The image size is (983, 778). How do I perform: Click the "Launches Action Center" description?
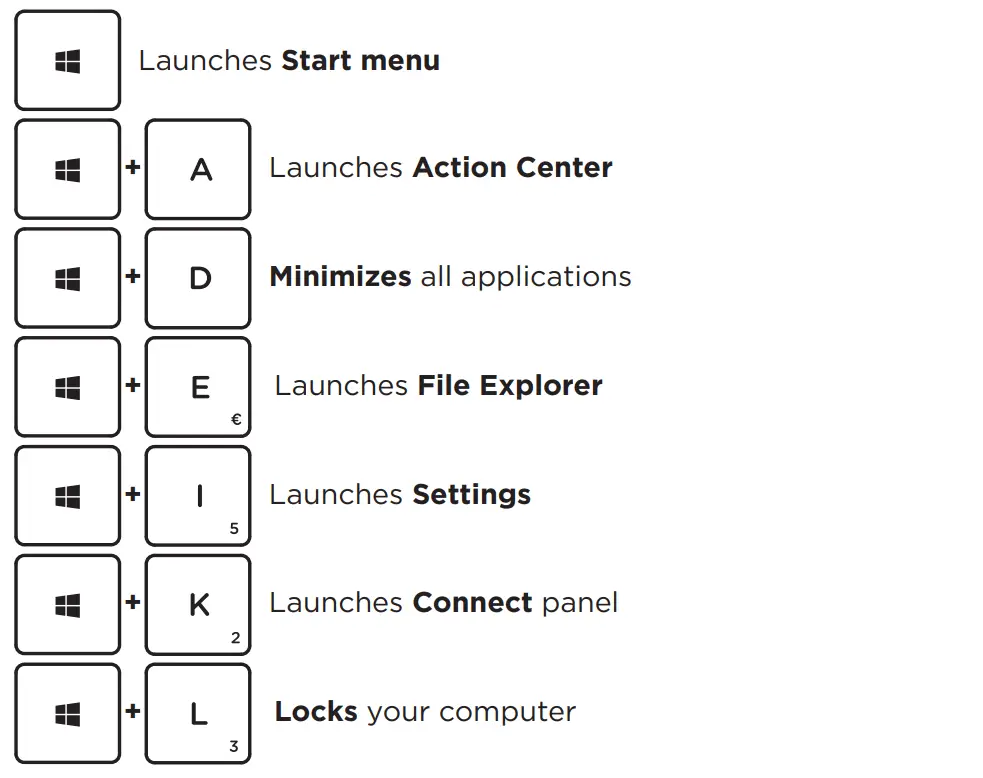[x=440, y=168]
